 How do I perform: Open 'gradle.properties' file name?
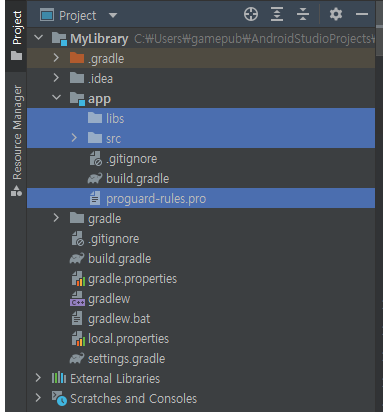click(132, 279)
